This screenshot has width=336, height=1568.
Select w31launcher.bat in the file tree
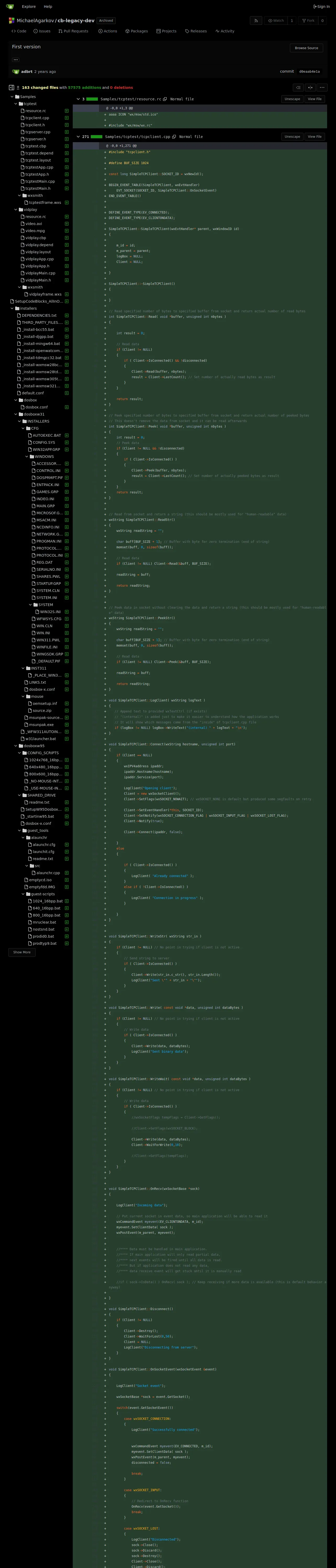tap(41, 739)
